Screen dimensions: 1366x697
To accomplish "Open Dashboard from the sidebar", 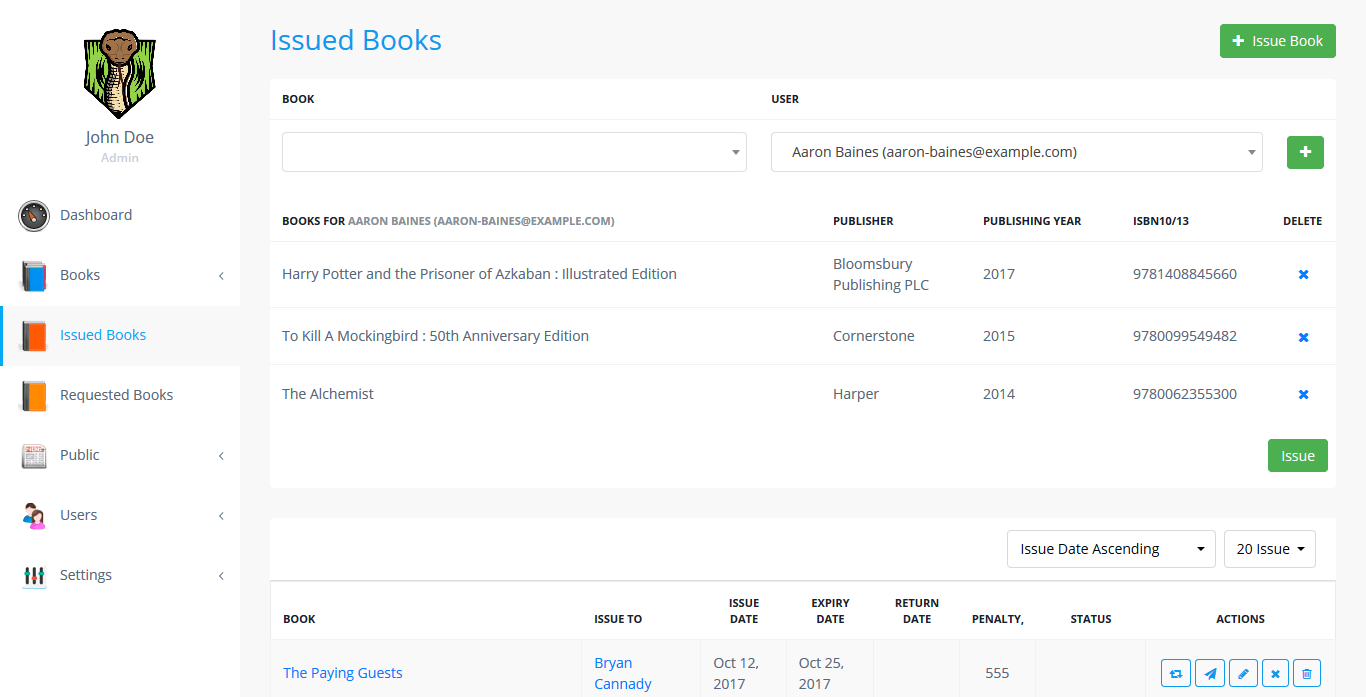I will 96,215.
